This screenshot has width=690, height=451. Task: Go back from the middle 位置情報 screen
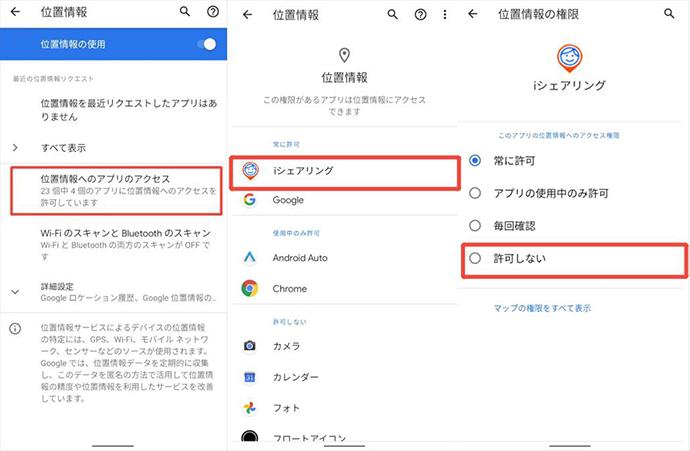(x=248, y=15)
